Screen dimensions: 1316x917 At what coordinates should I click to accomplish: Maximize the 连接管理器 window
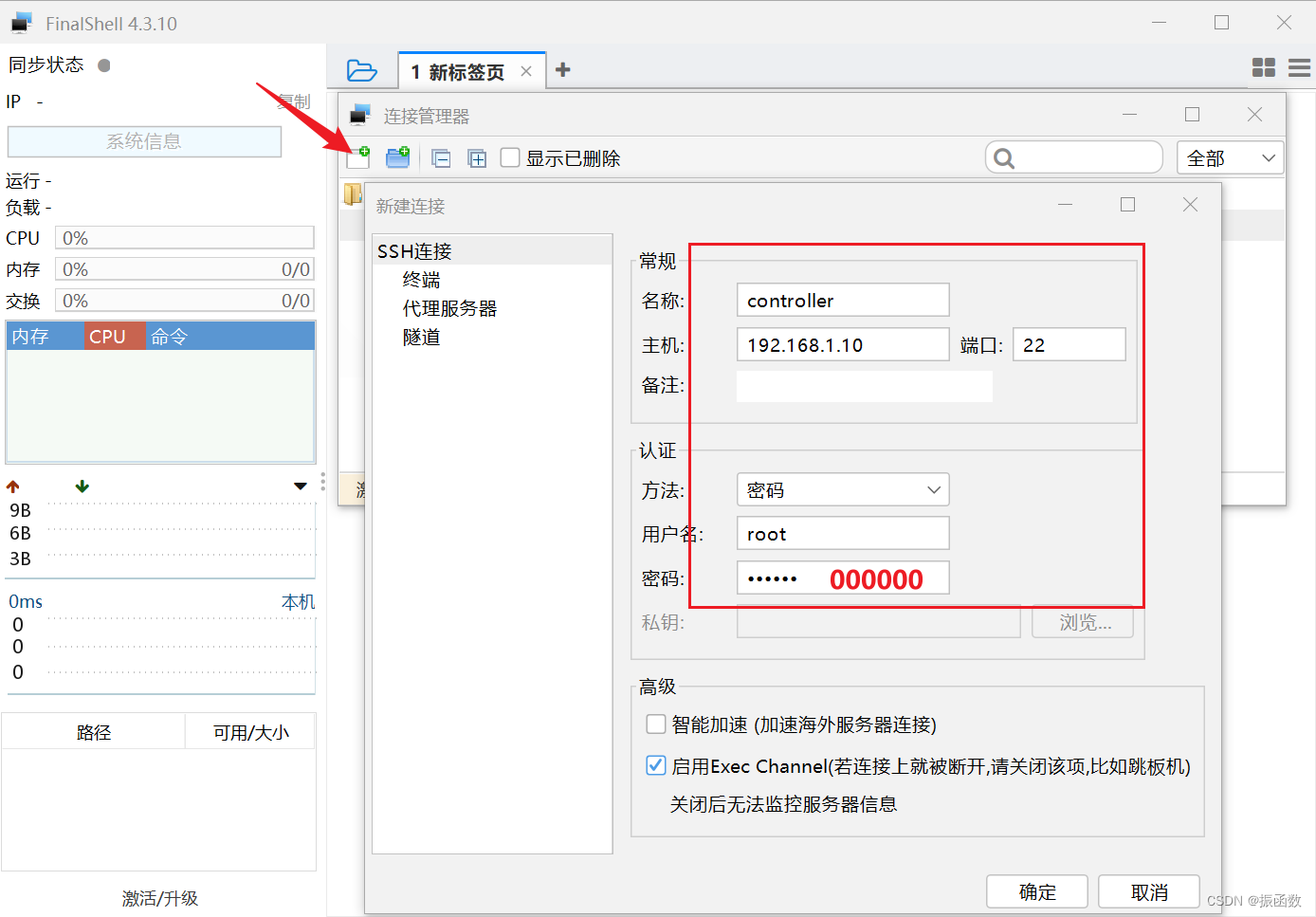point(1193,114)
